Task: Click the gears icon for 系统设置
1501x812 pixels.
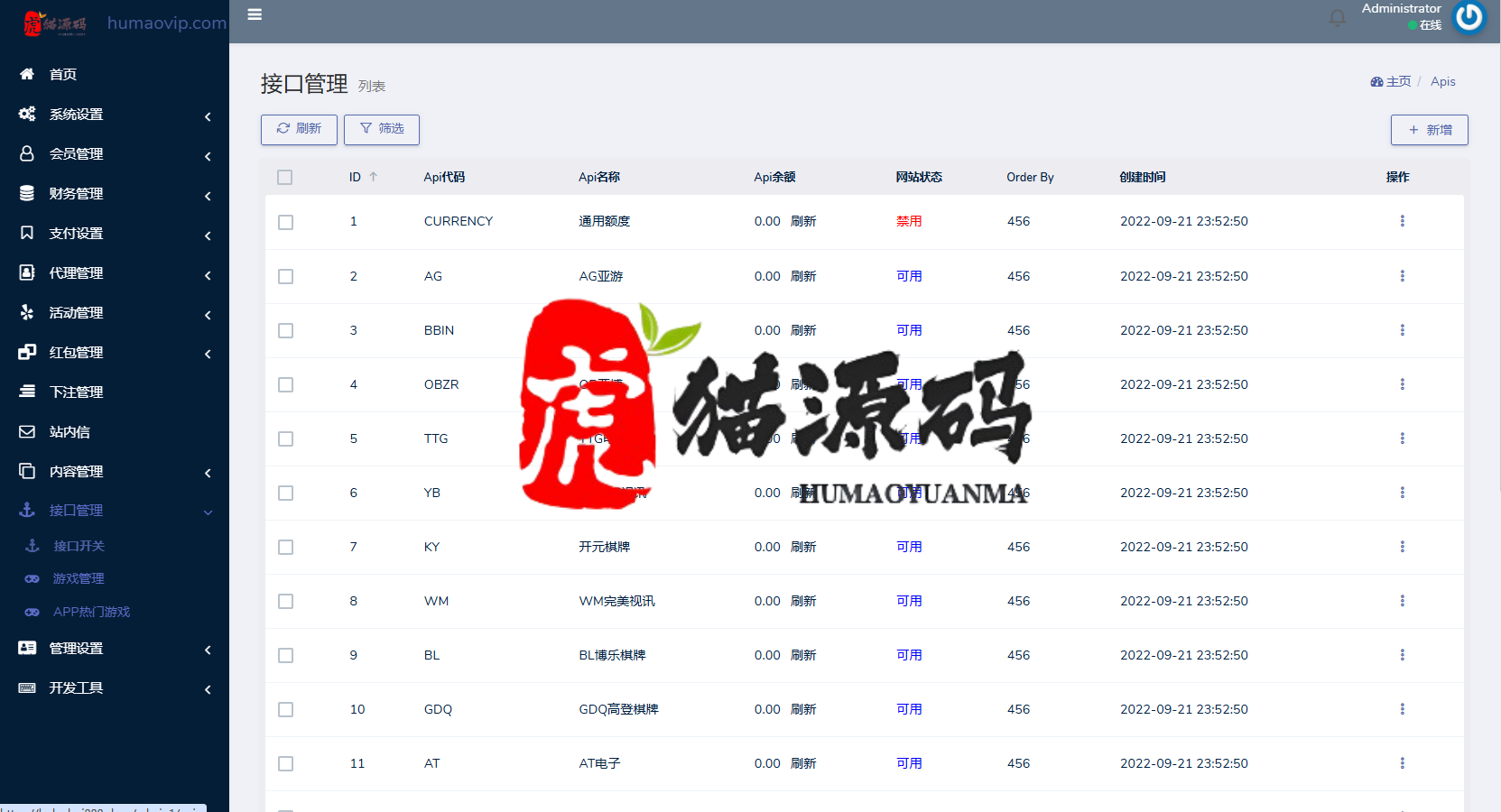Action: tap(27, 114)
